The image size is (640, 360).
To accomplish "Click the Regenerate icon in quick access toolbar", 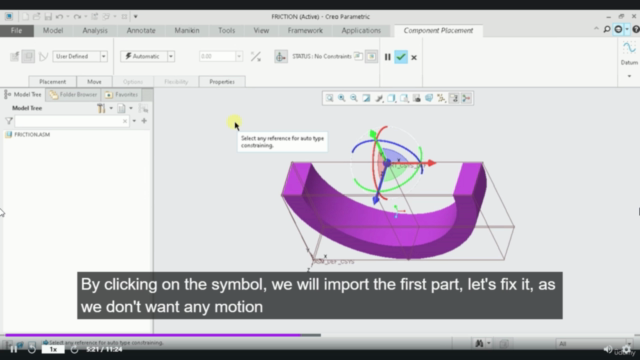I will (x=95, y=17).
